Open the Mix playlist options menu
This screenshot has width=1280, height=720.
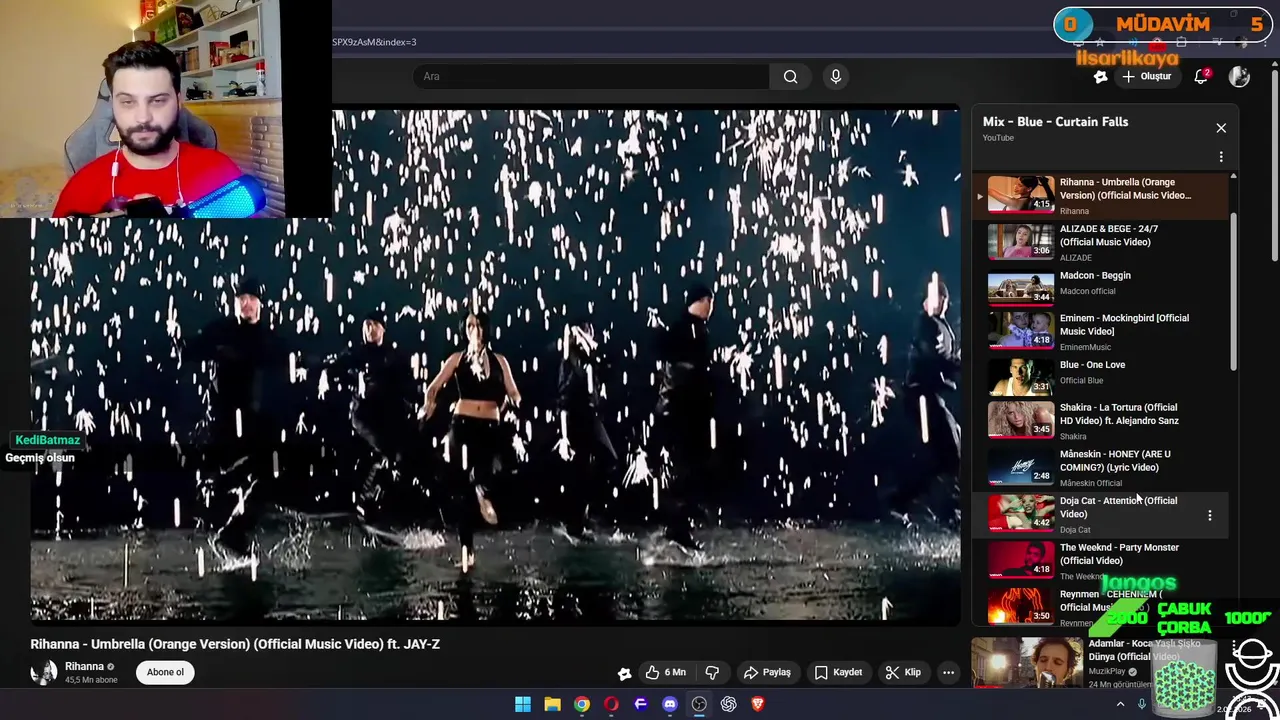[x=1221, y=157]
